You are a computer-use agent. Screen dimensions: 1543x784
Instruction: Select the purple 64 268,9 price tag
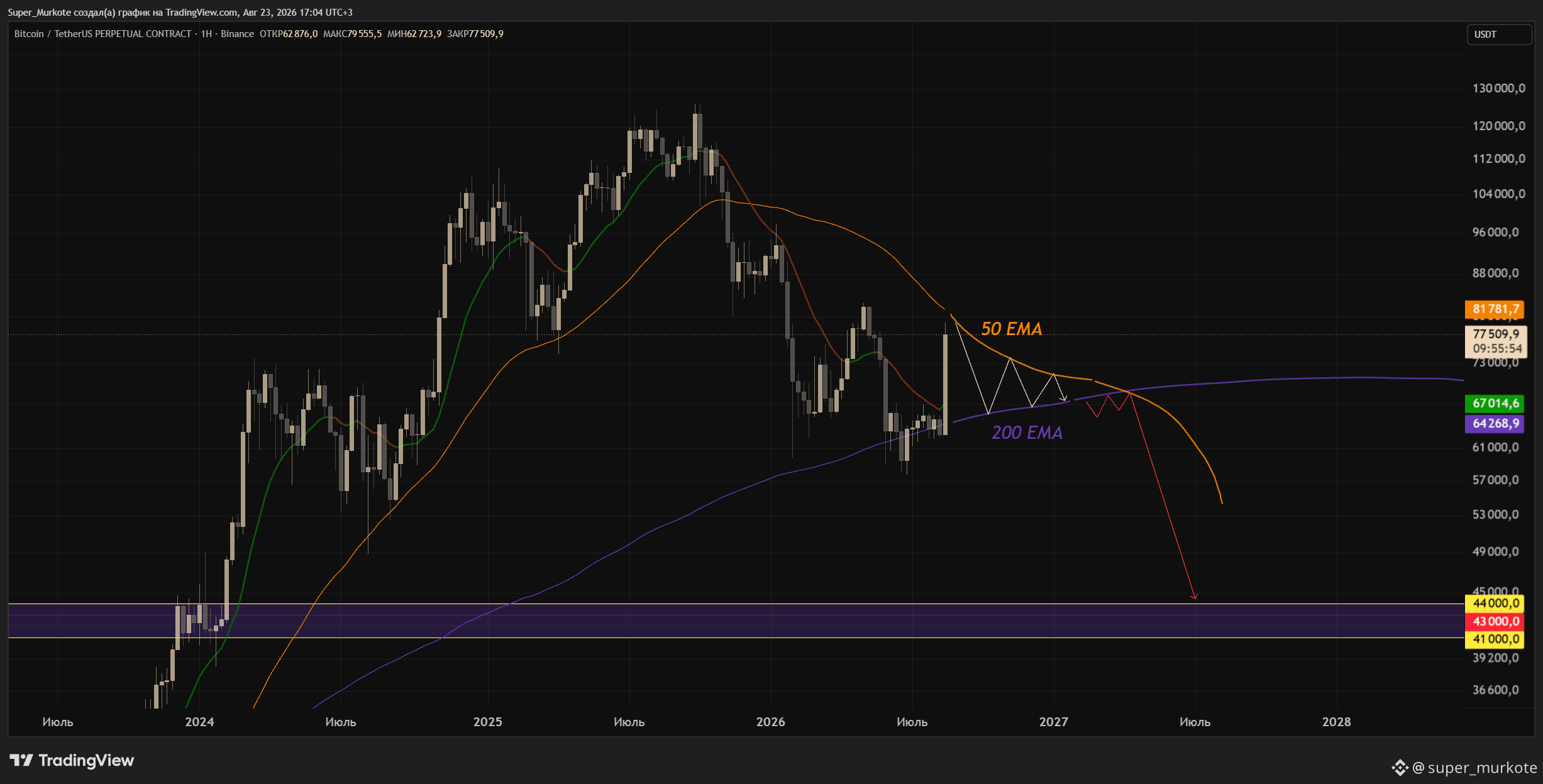(x=1495, y=423)
